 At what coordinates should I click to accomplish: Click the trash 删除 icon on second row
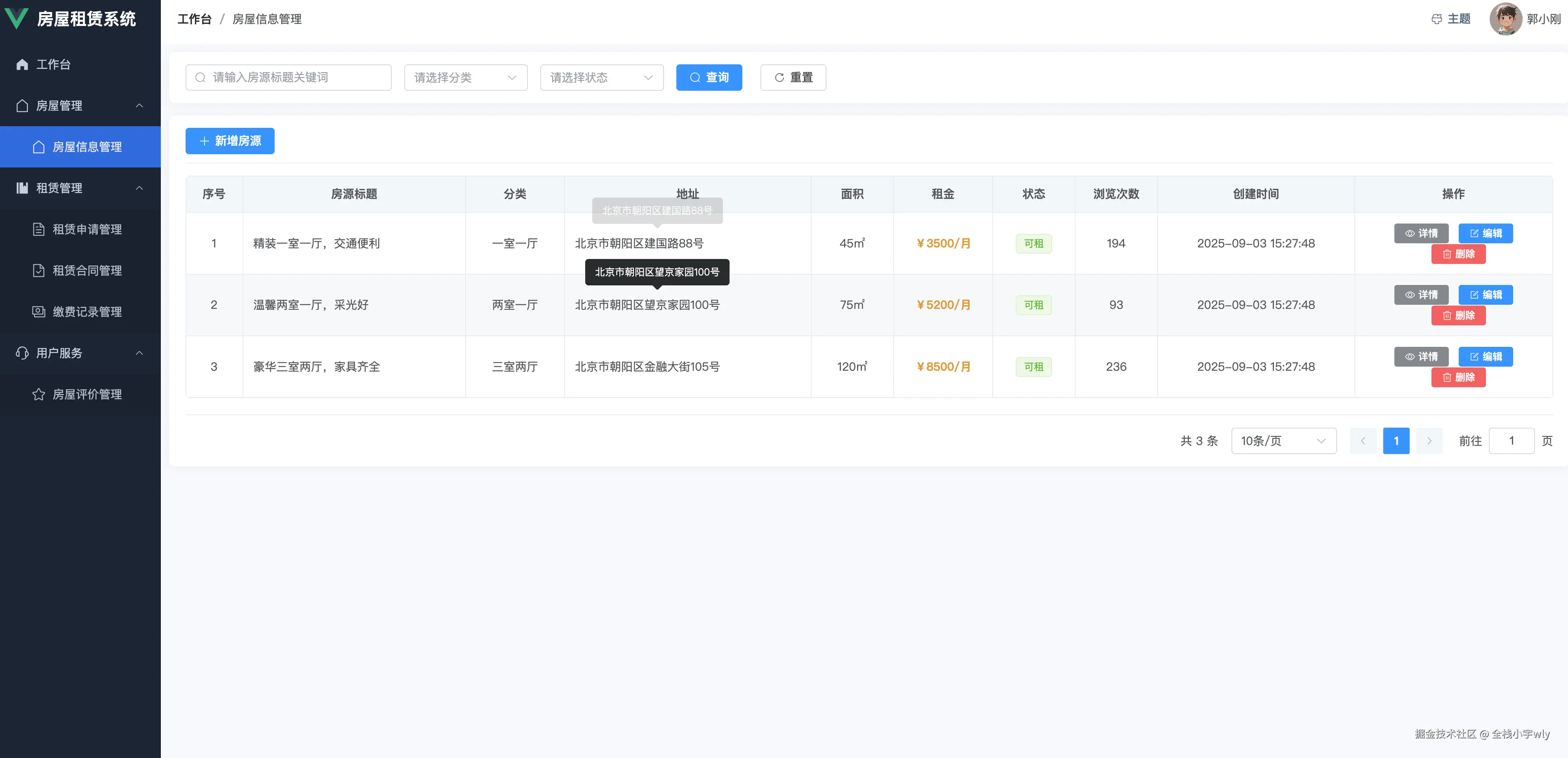pos(1447,315)
